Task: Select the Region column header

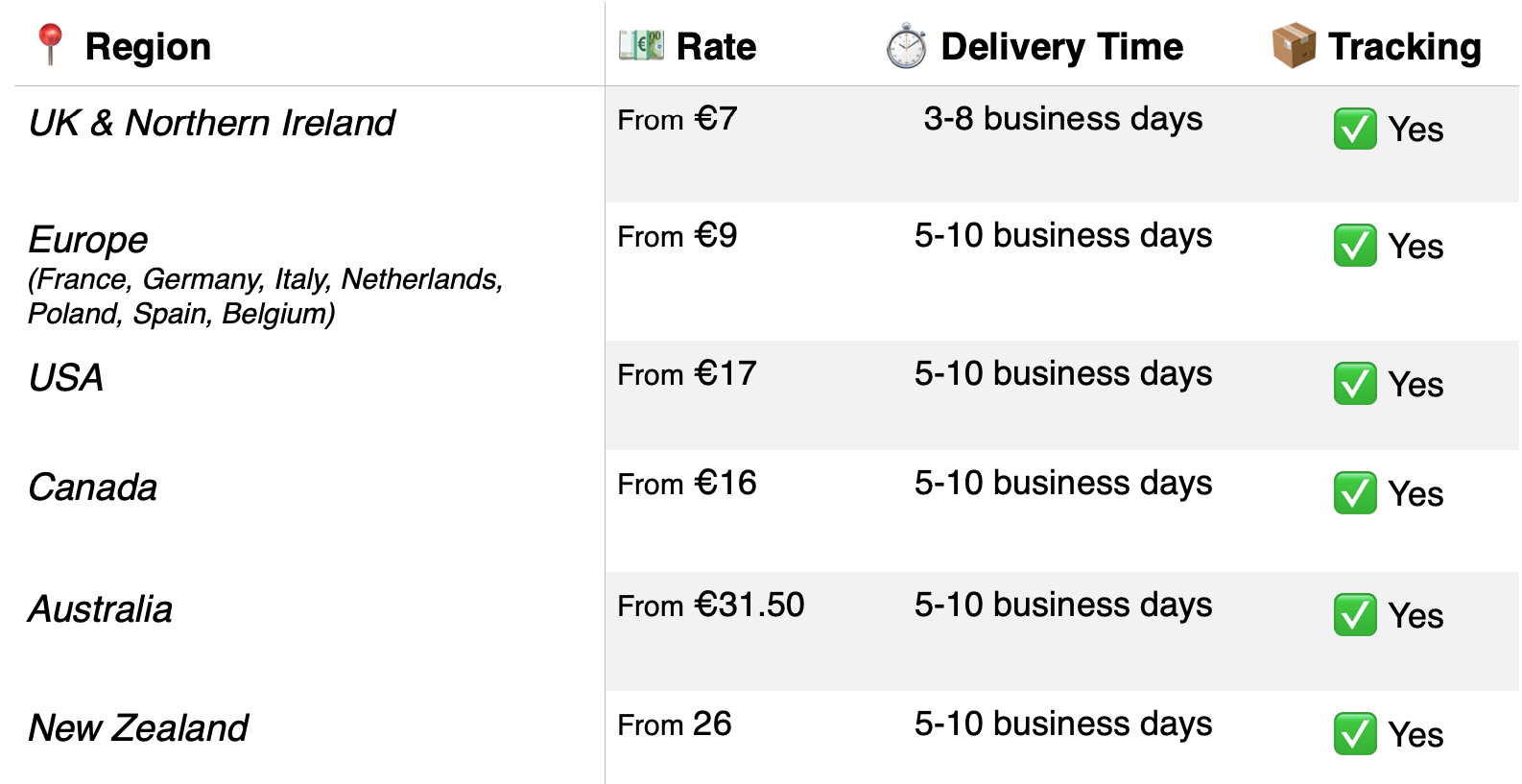Action: [x=148, y=47]
